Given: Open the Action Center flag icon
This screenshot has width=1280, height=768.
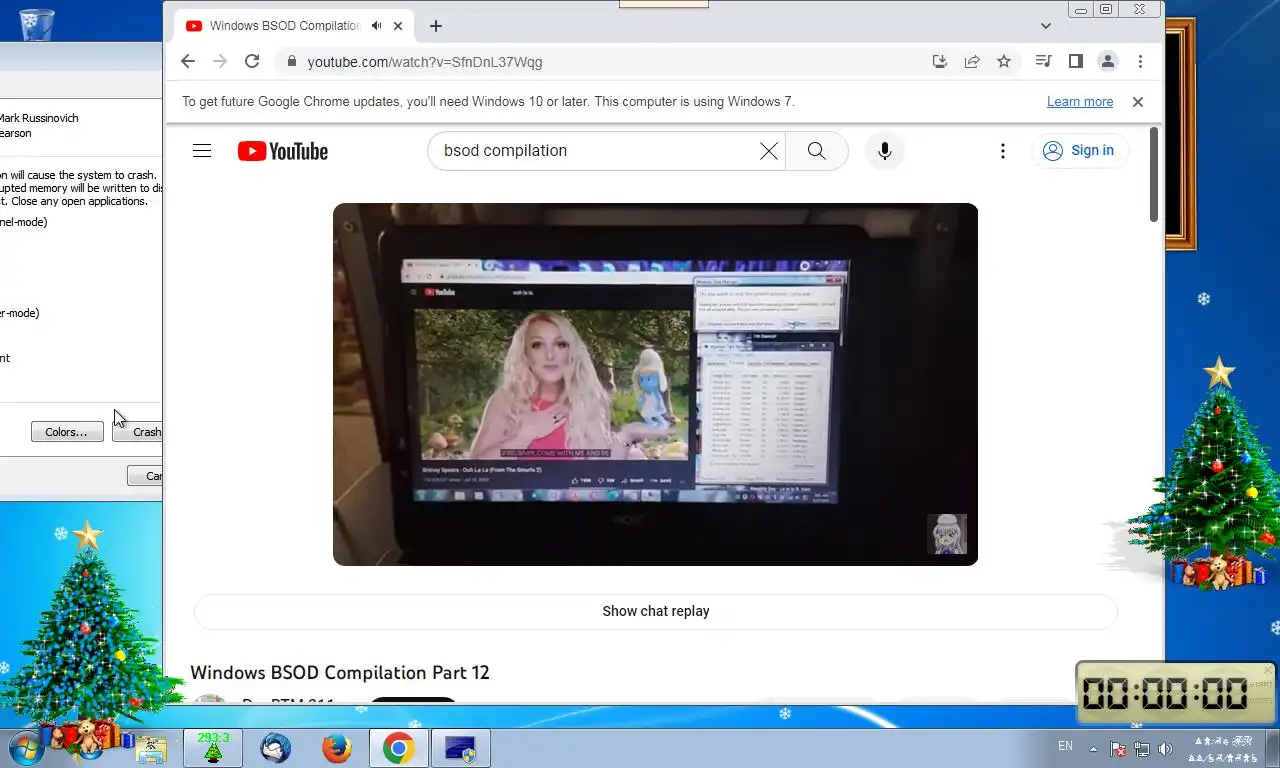Looking at the screenshot, I should click(x=1118, y=749).
